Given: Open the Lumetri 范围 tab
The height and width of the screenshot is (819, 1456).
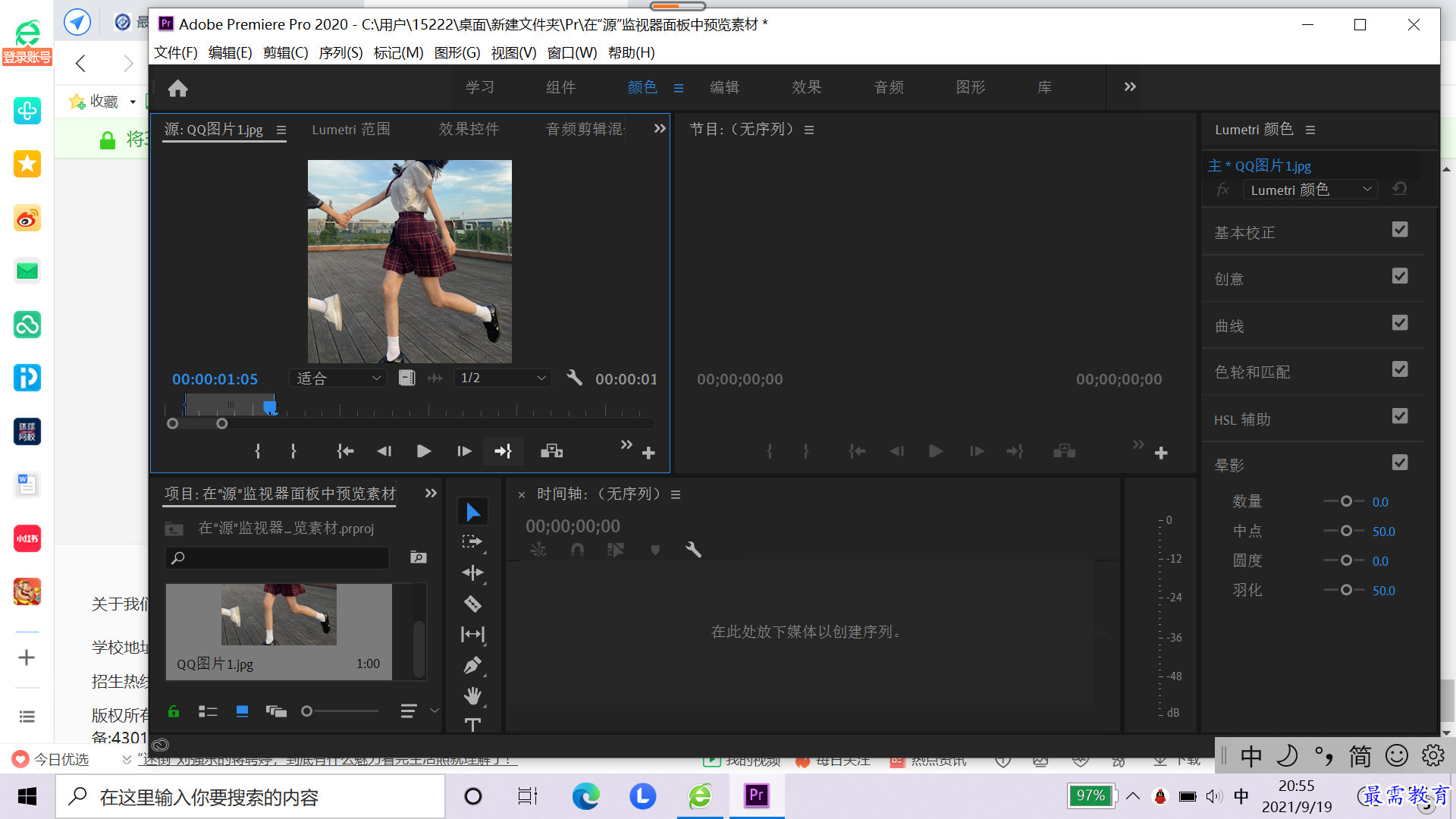Looking at the screenshot, I should pos(351,130).
